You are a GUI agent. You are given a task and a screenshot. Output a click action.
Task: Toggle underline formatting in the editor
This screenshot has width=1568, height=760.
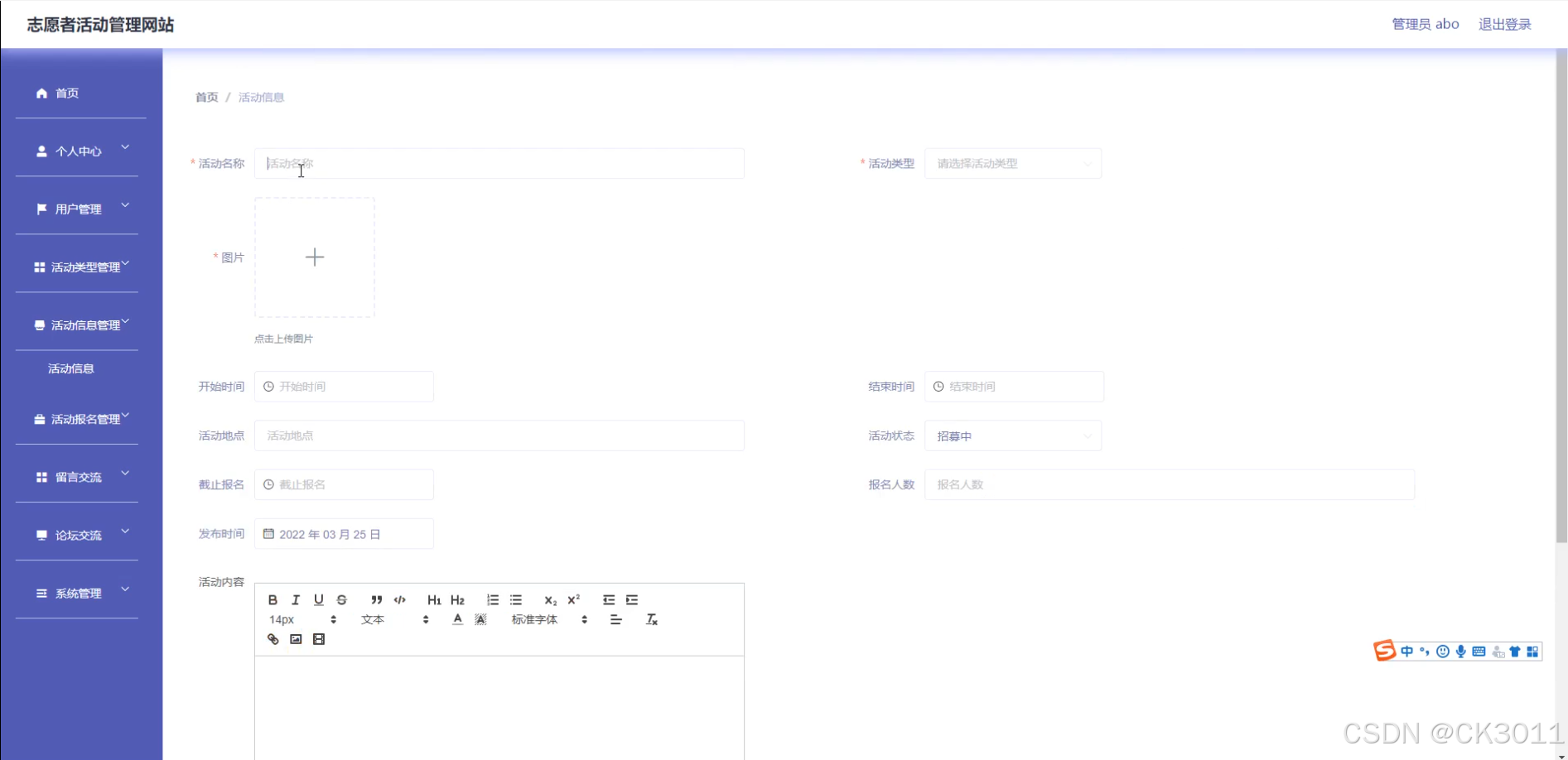[319, 600]
